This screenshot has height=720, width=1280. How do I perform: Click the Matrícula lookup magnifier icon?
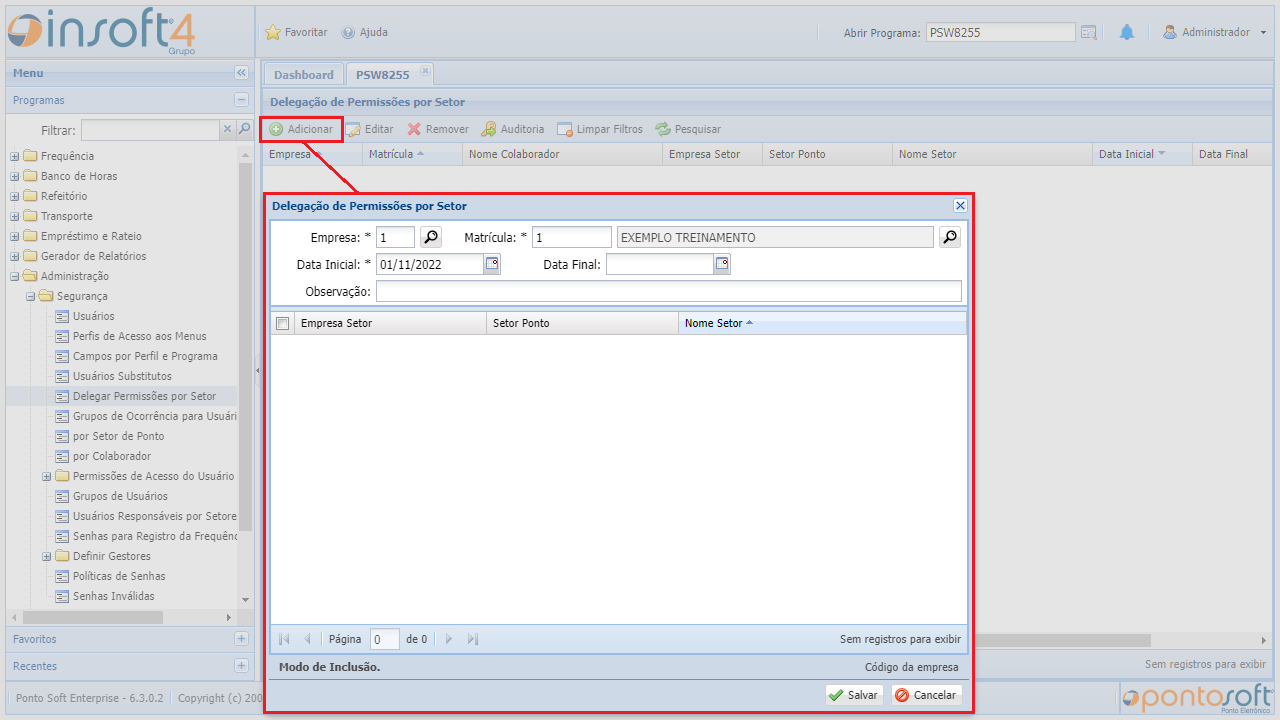coord(950,237)
